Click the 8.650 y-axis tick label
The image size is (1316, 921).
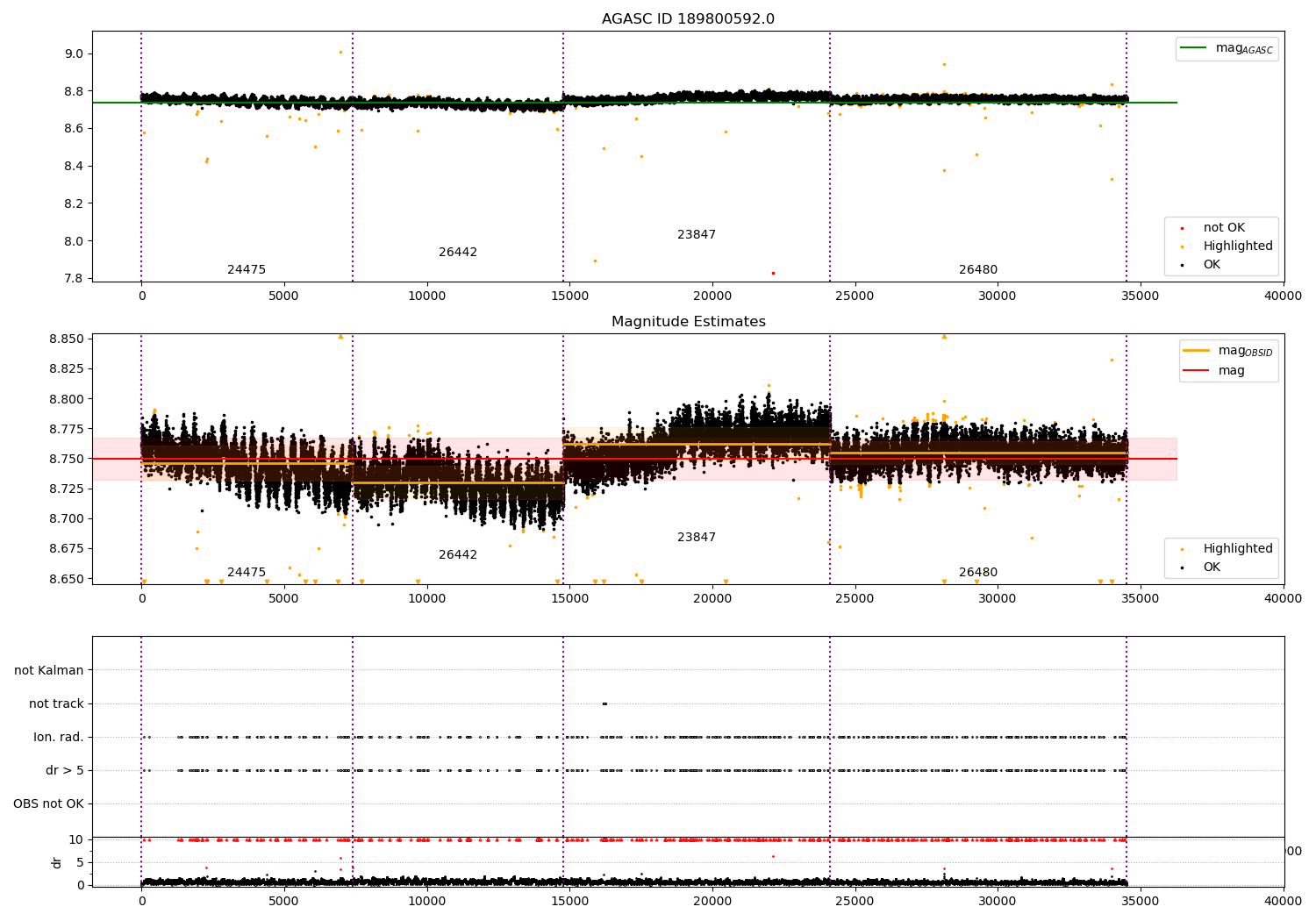(66, 579)
